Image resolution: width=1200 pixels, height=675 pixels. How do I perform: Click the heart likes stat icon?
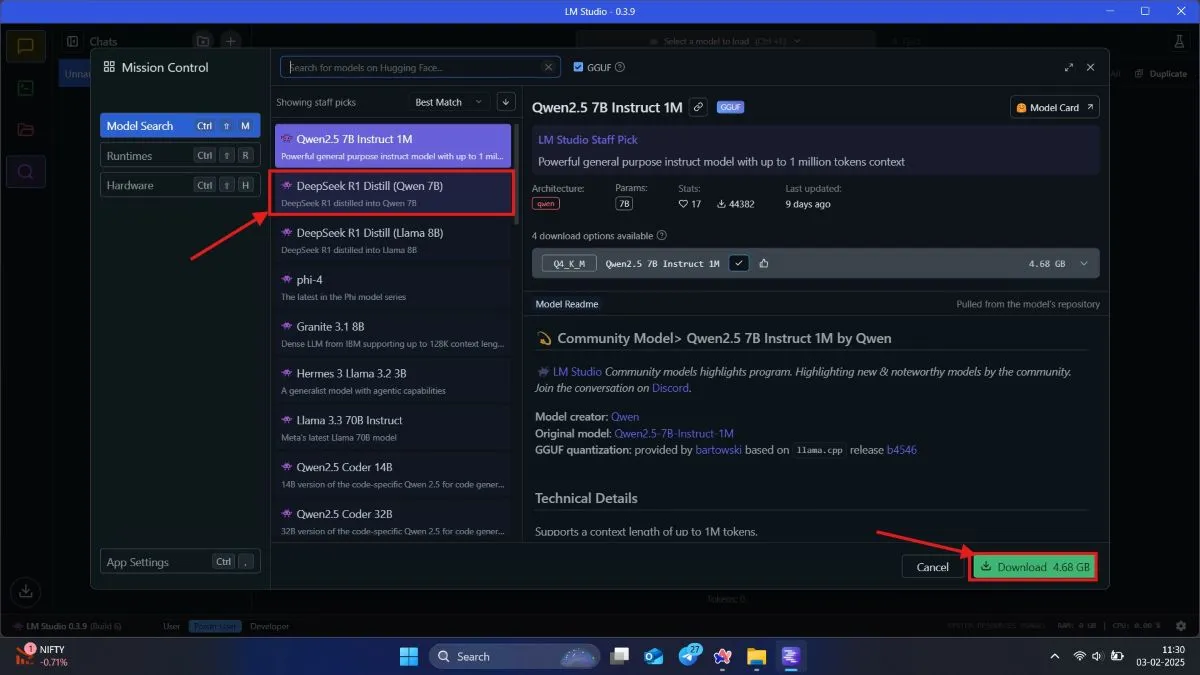click(x=683, y=204)
